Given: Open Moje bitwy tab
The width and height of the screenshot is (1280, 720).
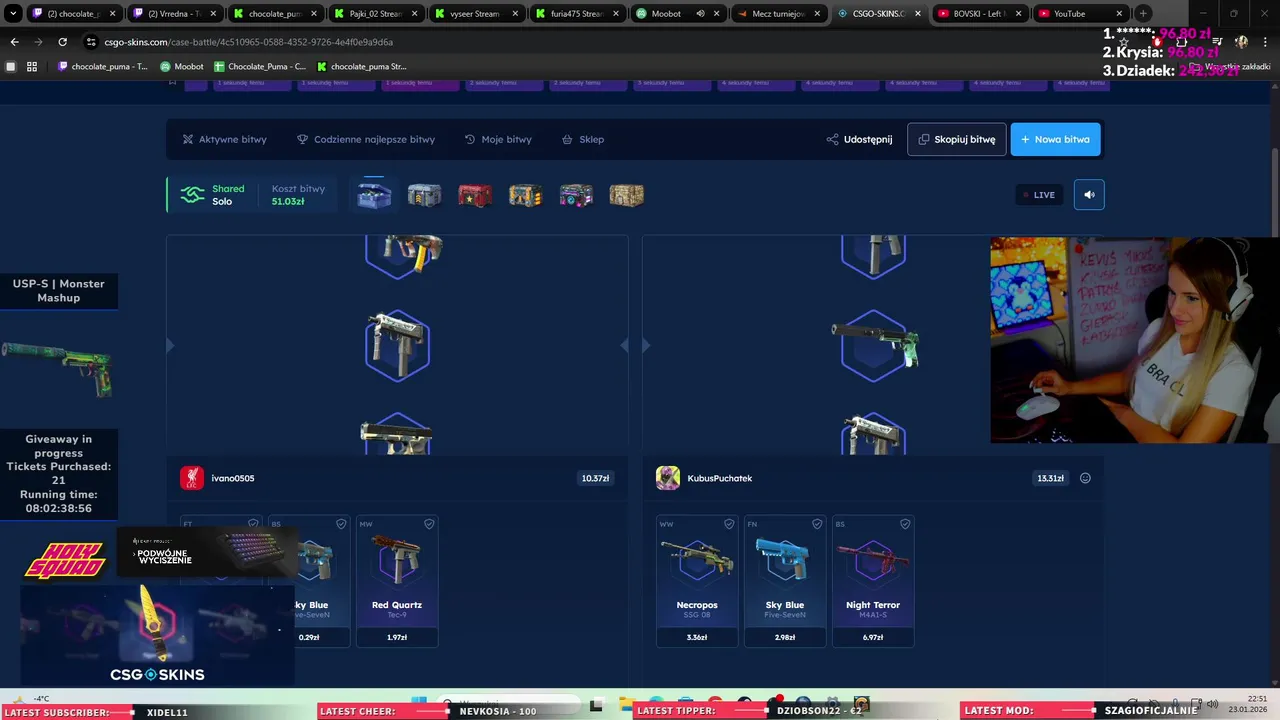Looking at the screenshot, I should (x=498, y=139).
